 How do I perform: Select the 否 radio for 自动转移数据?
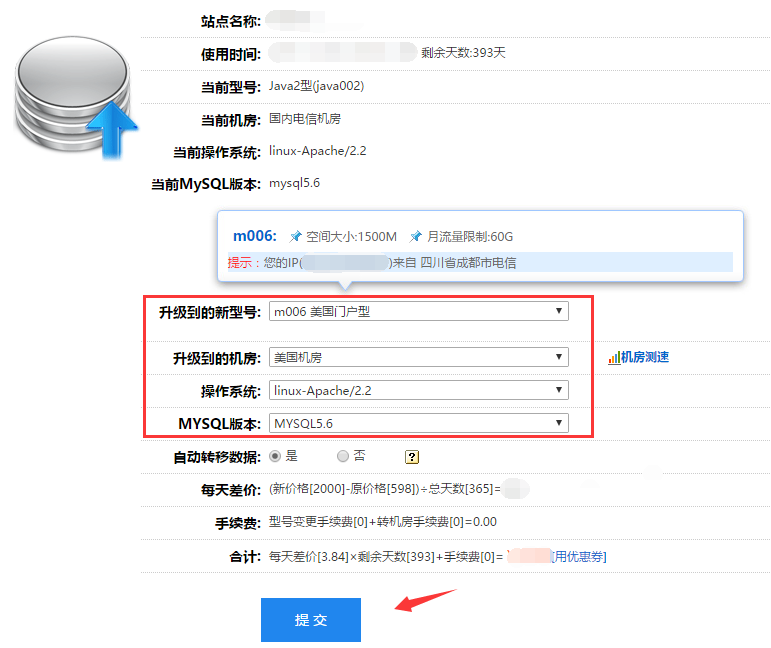coord(343,456)
